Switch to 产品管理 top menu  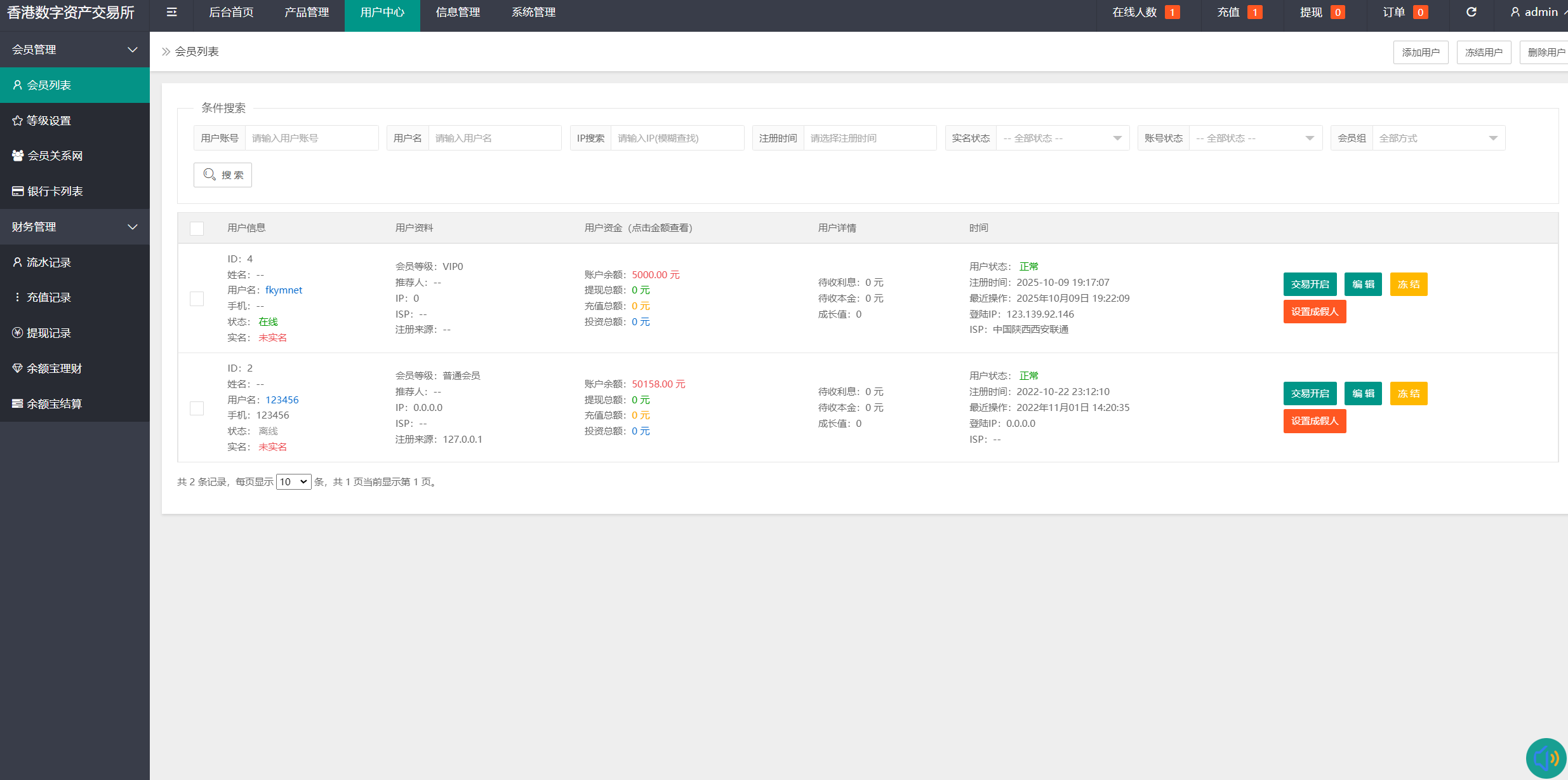click(307, 12)
